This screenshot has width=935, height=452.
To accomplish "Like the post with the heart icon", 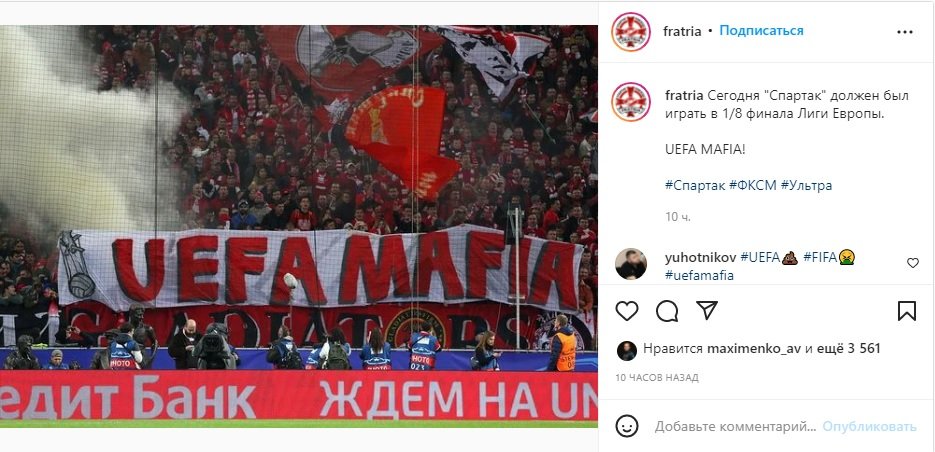I will tap(627, 311).
